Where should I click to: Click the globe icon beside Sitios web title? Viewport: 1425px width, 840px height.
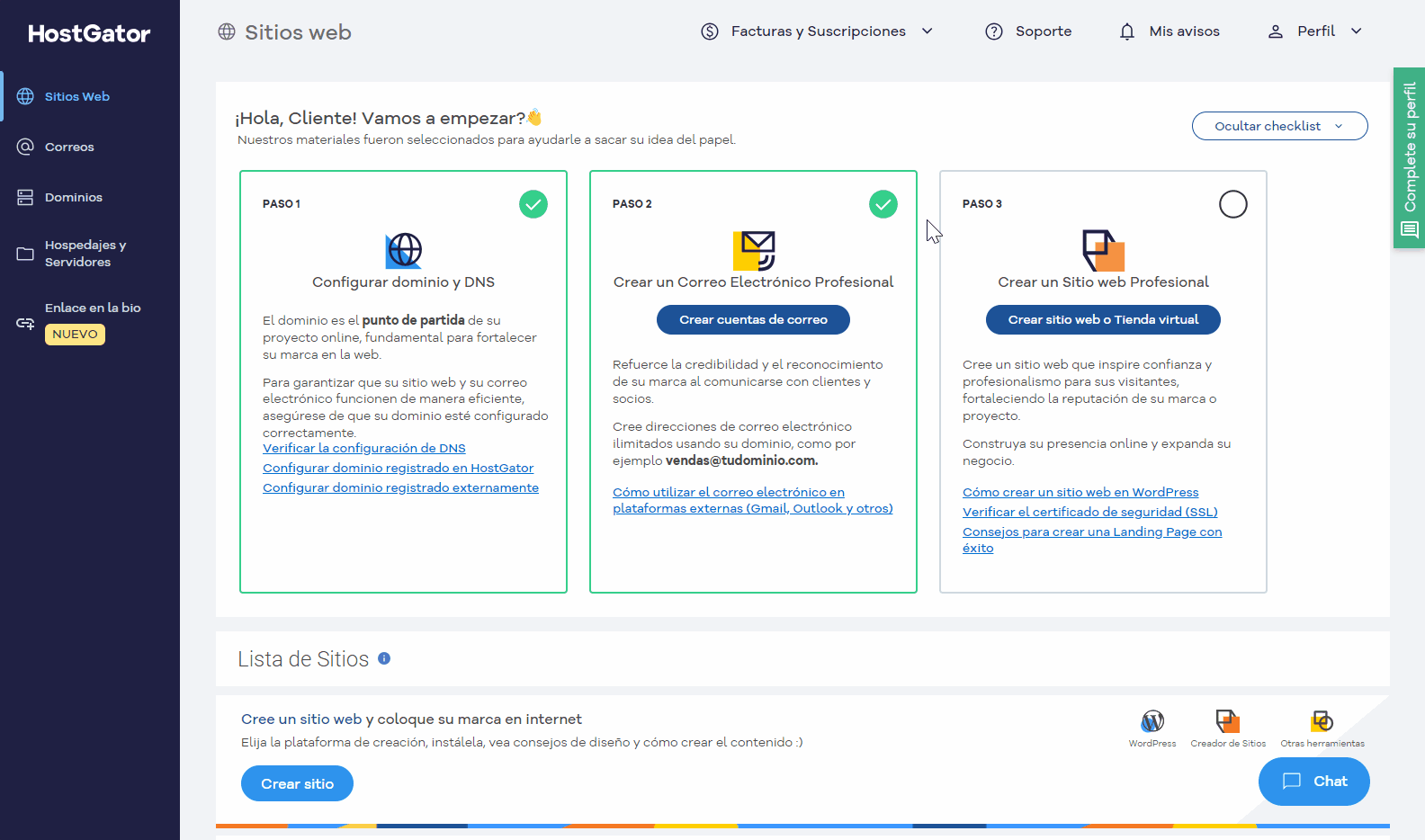coord(227,32)
